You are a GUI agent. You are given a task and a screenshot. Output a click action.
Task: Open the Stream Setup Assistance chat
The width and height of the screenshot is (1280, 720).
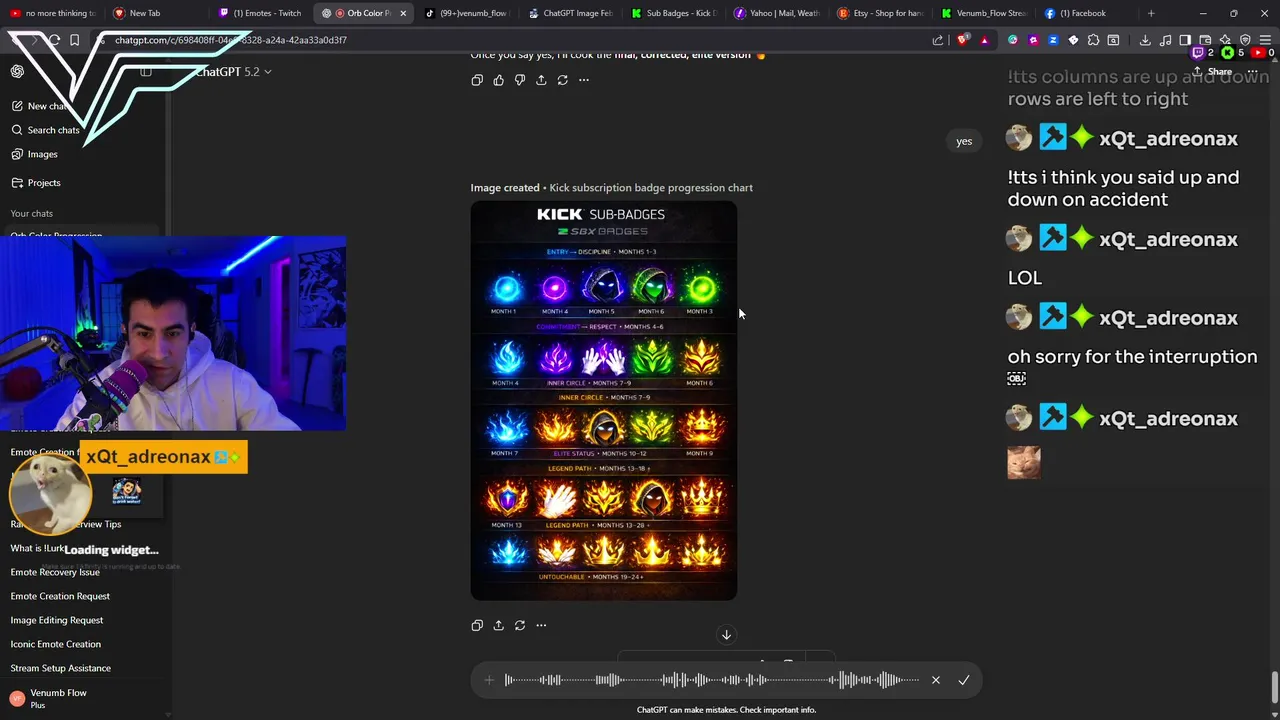(61, 668)
